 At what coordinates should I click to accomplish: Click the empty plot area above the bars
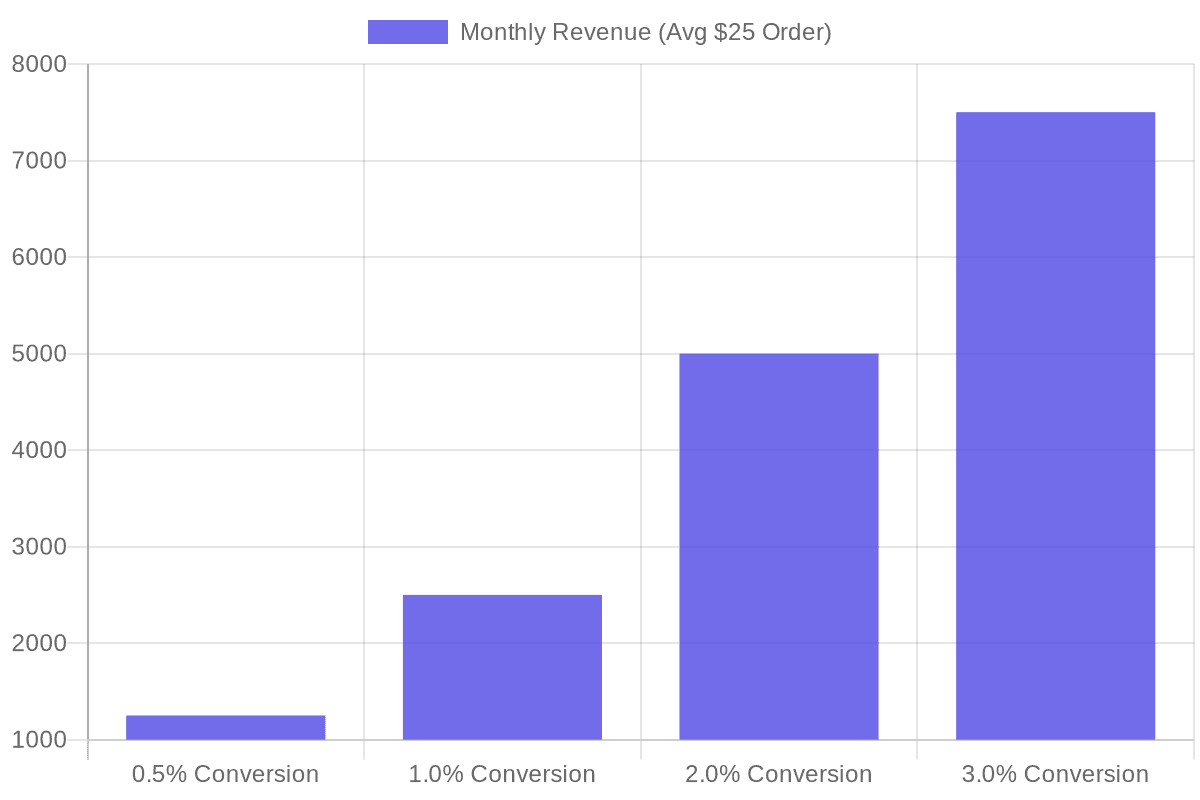coord(400,200)
